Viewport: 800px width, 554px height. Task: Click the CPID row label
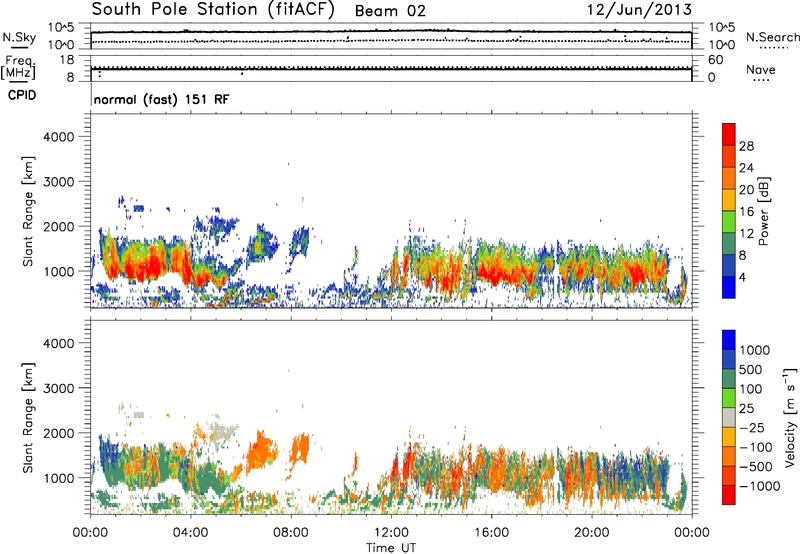[x=22, y=95]
